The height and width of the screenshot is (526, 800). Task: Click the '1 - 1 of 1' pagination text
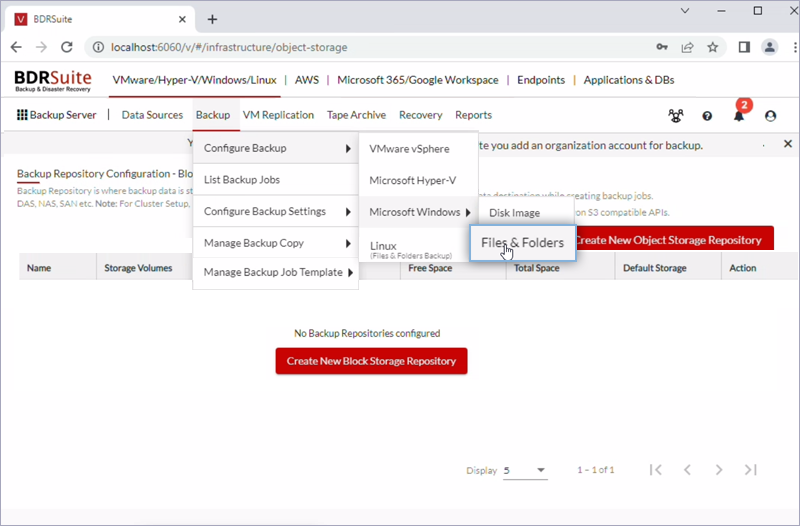tap(595, 470)
